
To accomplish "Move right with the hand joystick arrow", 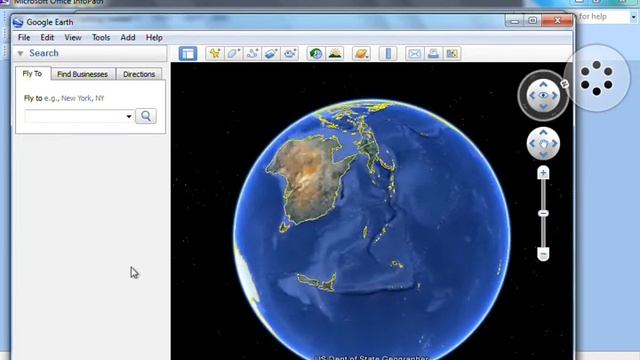I will (x=555, y=144).
